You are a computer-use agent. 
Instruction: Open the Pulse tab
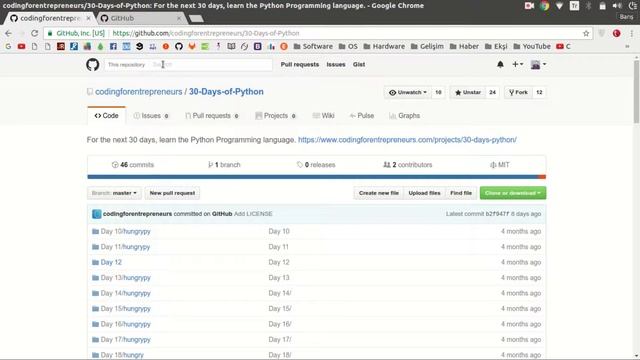pos(362,116)
